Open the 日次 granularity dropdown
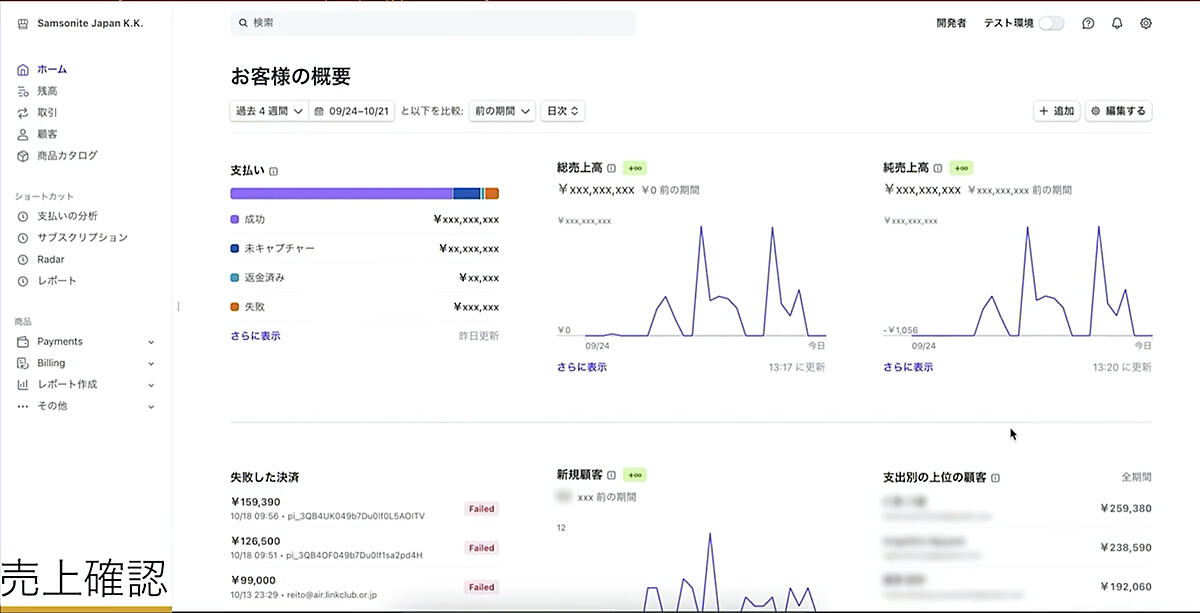Image resolution: width=1200 pixels, height=613 pixels. click(562, 111)
